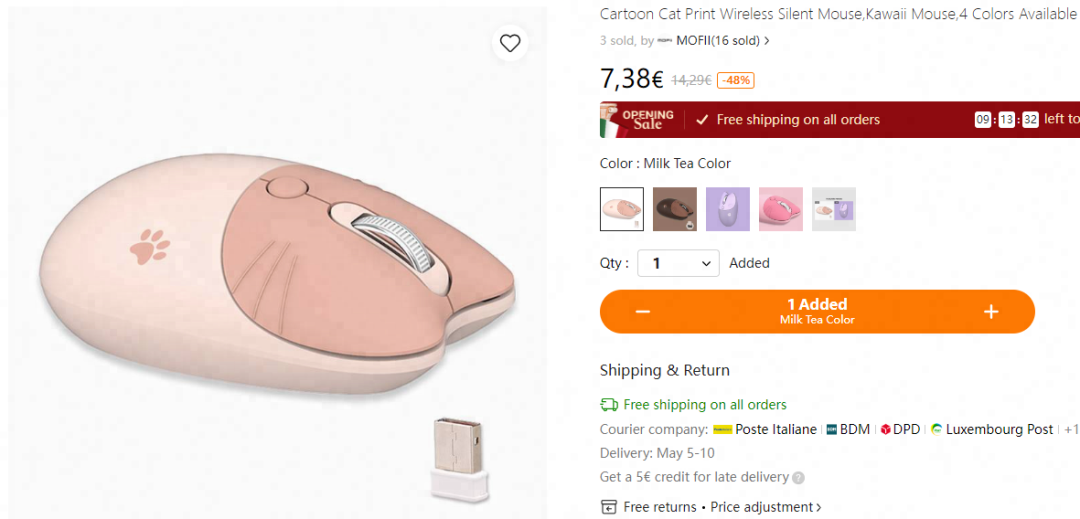The image size is (1080, 519).
Task: Click the late delivery credit help icon
Action: point(799,478)
